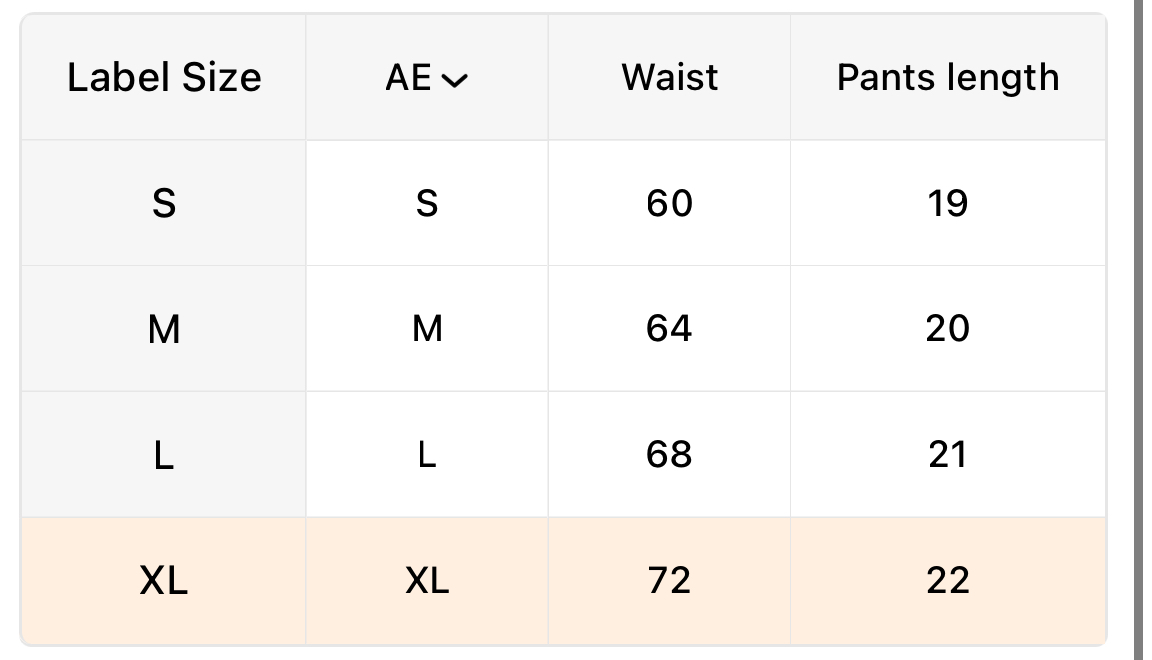Click waist value 72
This screenshot has width=1152, height=660.
coord(669,580)
